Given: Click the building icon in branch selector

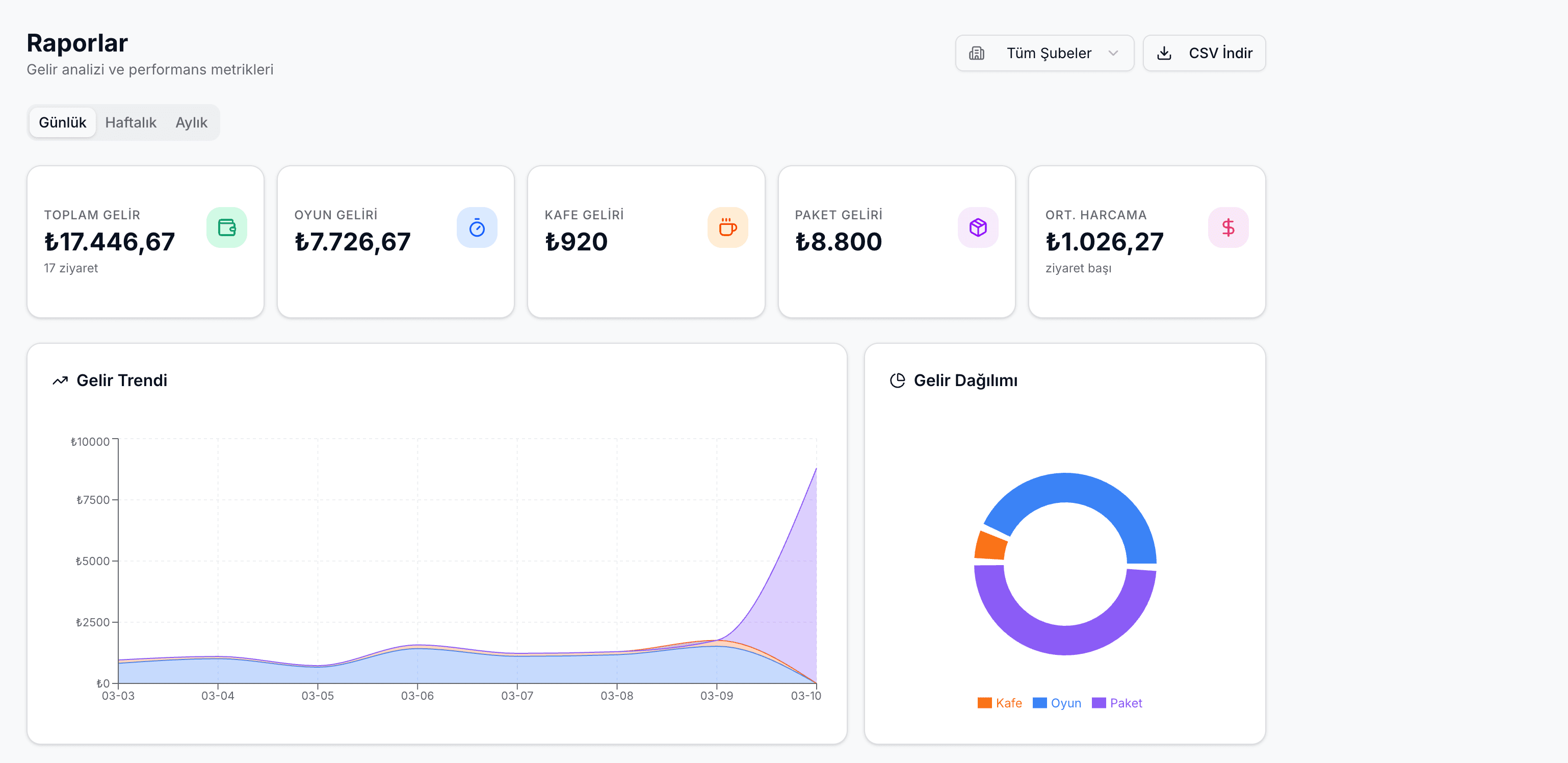Looking at the screenshot, I should click(x=976, y=53).
